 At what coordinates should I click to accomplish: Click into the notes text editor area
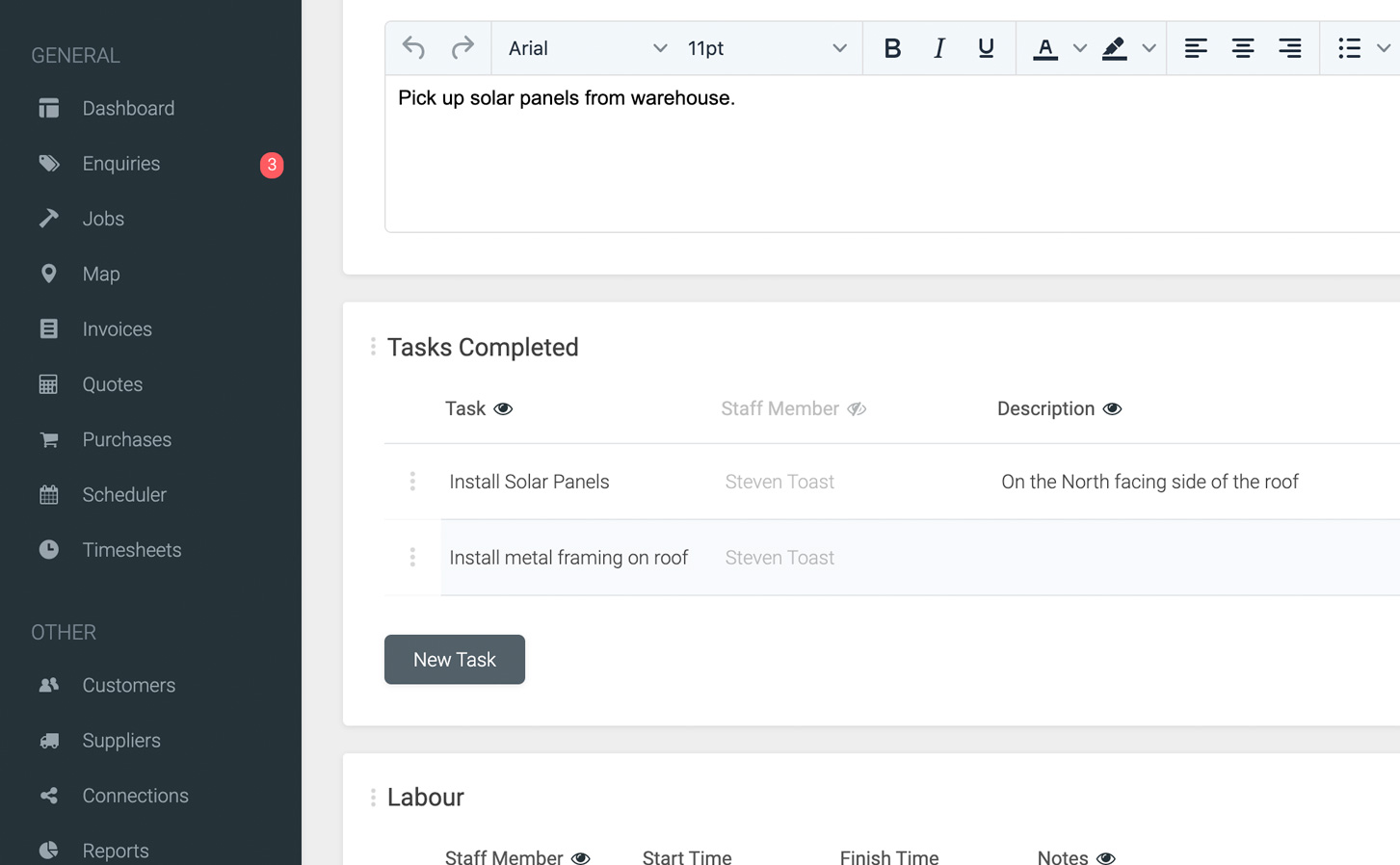(892, 154)
